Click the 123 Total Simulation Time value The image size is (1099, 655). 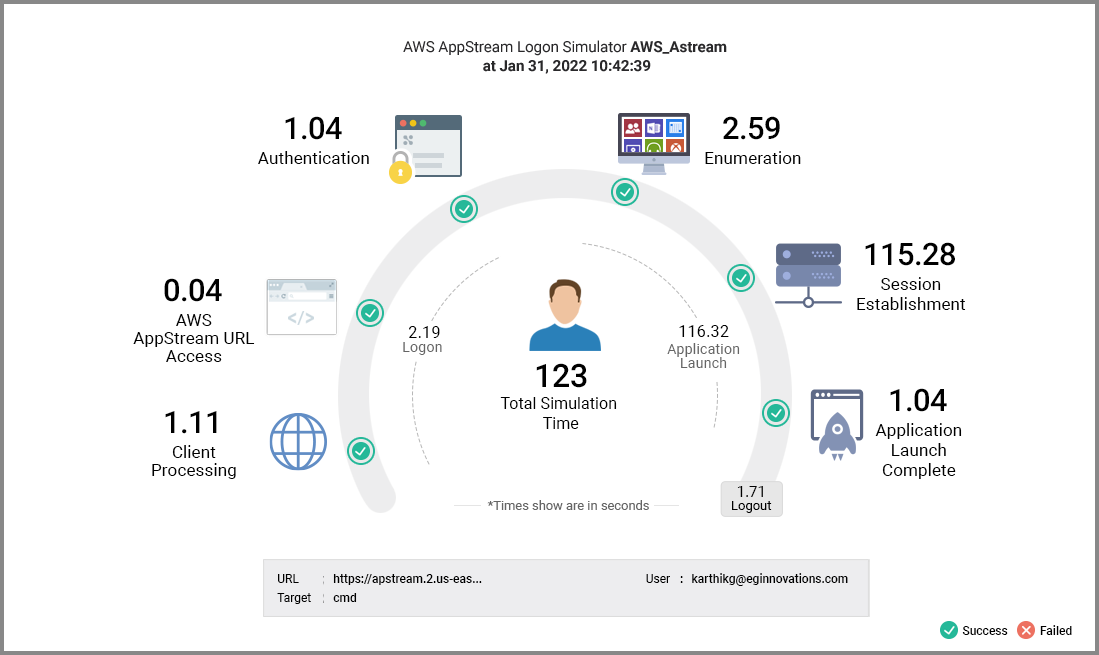tap(561, 376)
